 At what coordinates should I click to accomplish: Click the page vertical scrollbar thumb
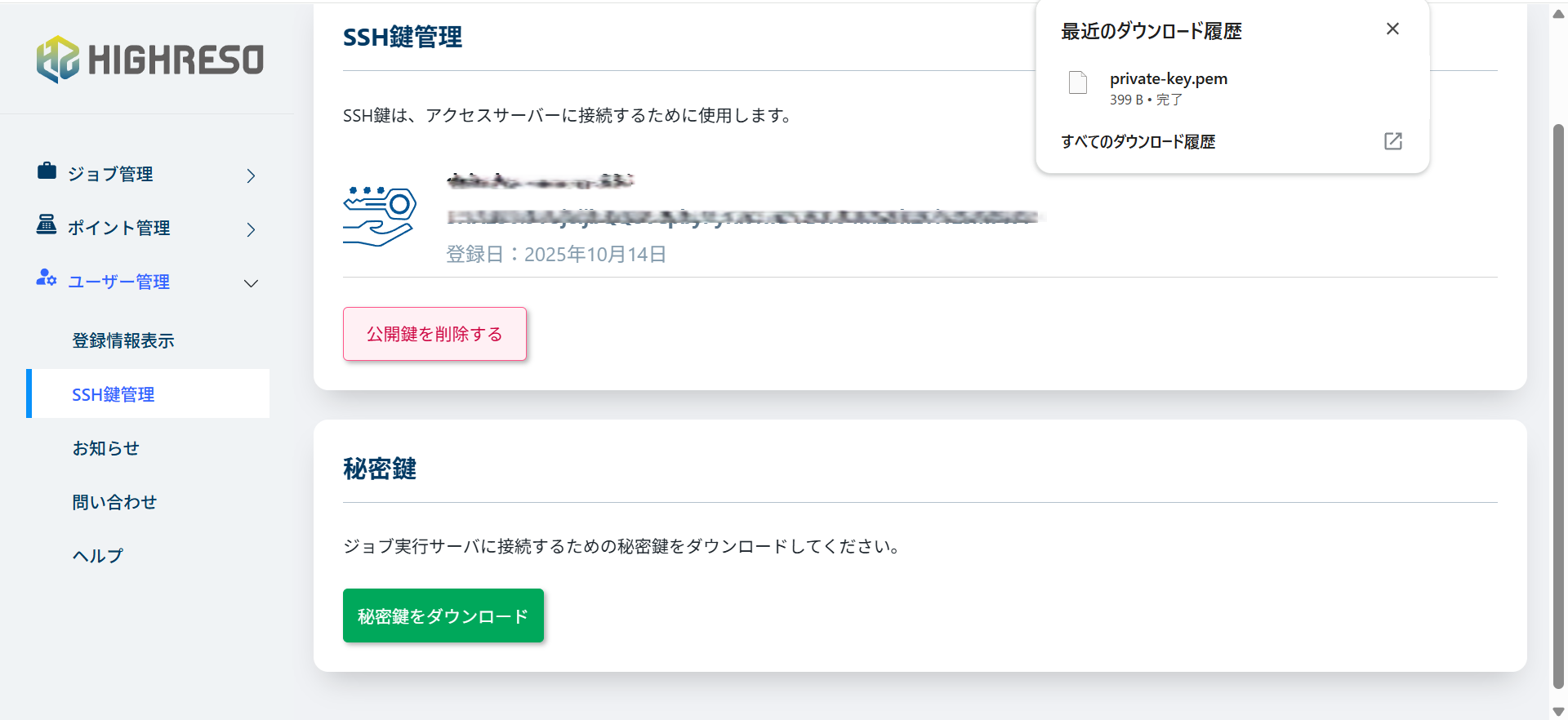(1558, 408)
